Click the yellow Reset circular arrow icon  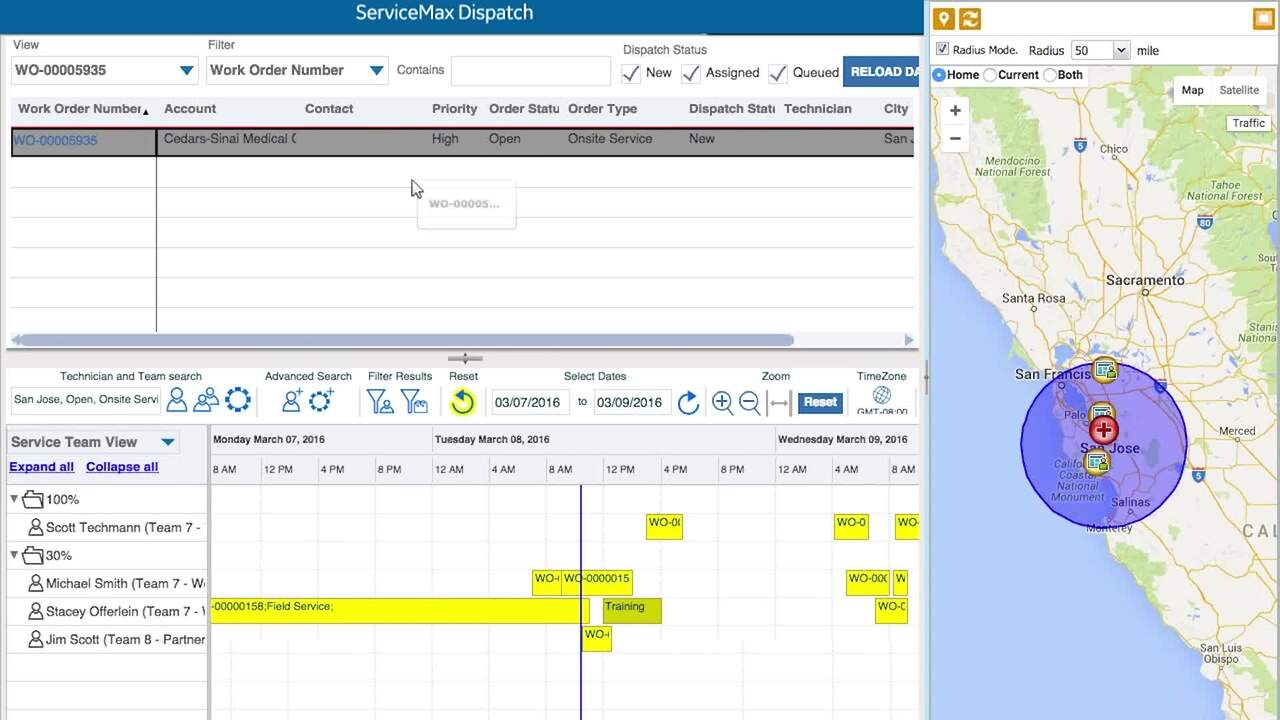click(462, 402)
